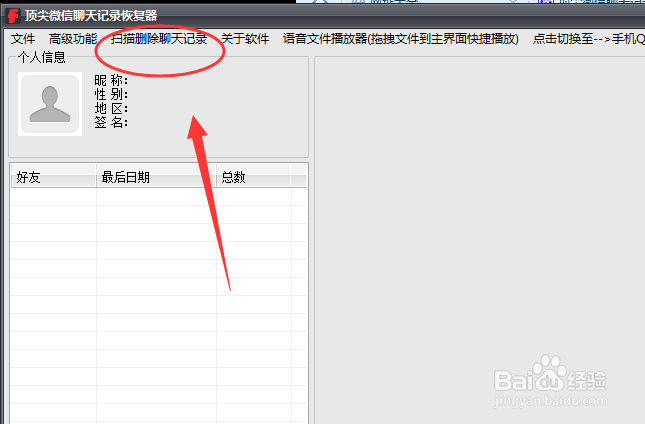Select the 性别: label
Image resolution: width=645 pixels, height=424 pixels.
pyautogui.click(x=111, y=94)
